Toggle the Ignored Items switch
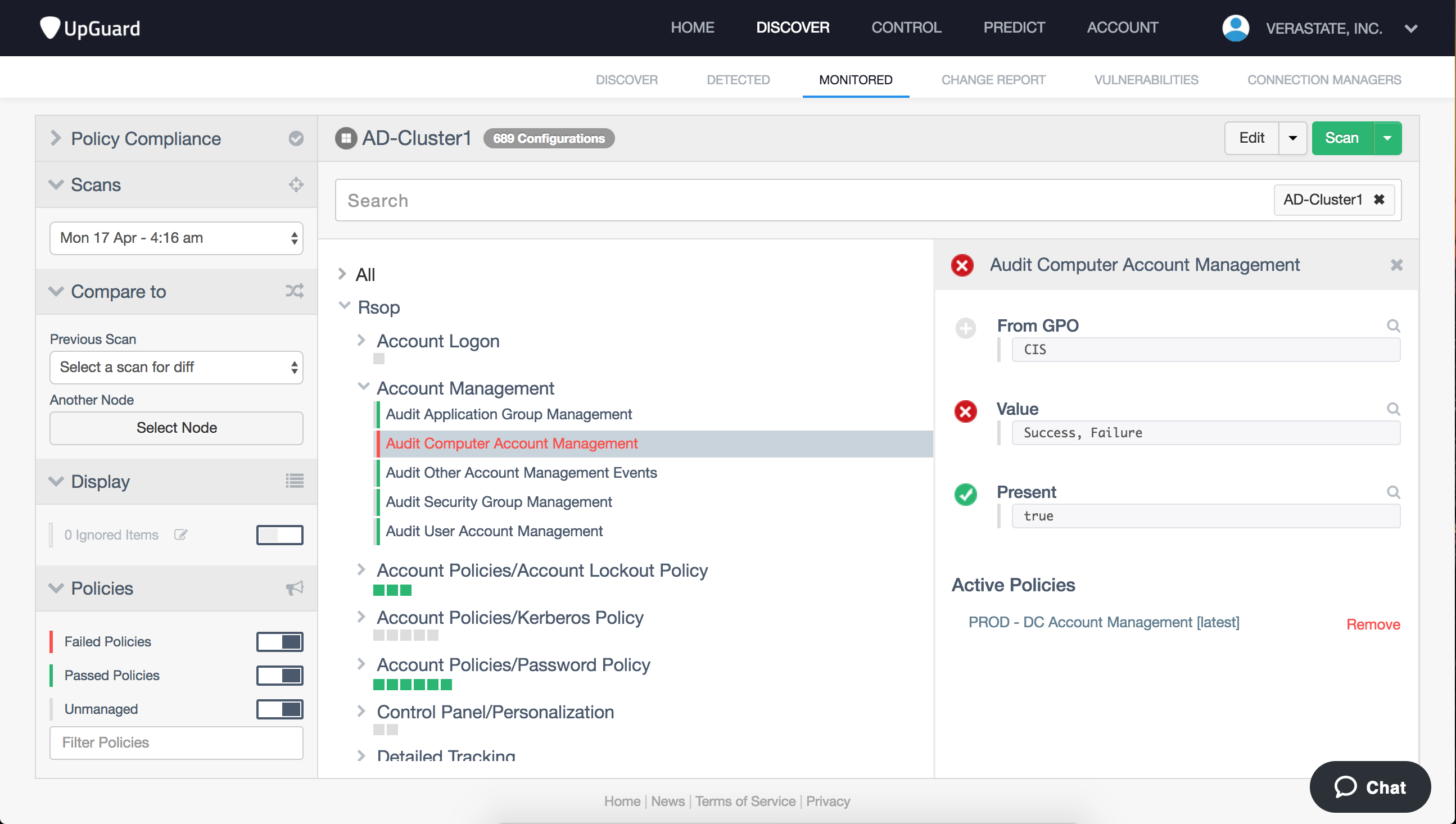1456x824 pixels. [x=279, y=535]
